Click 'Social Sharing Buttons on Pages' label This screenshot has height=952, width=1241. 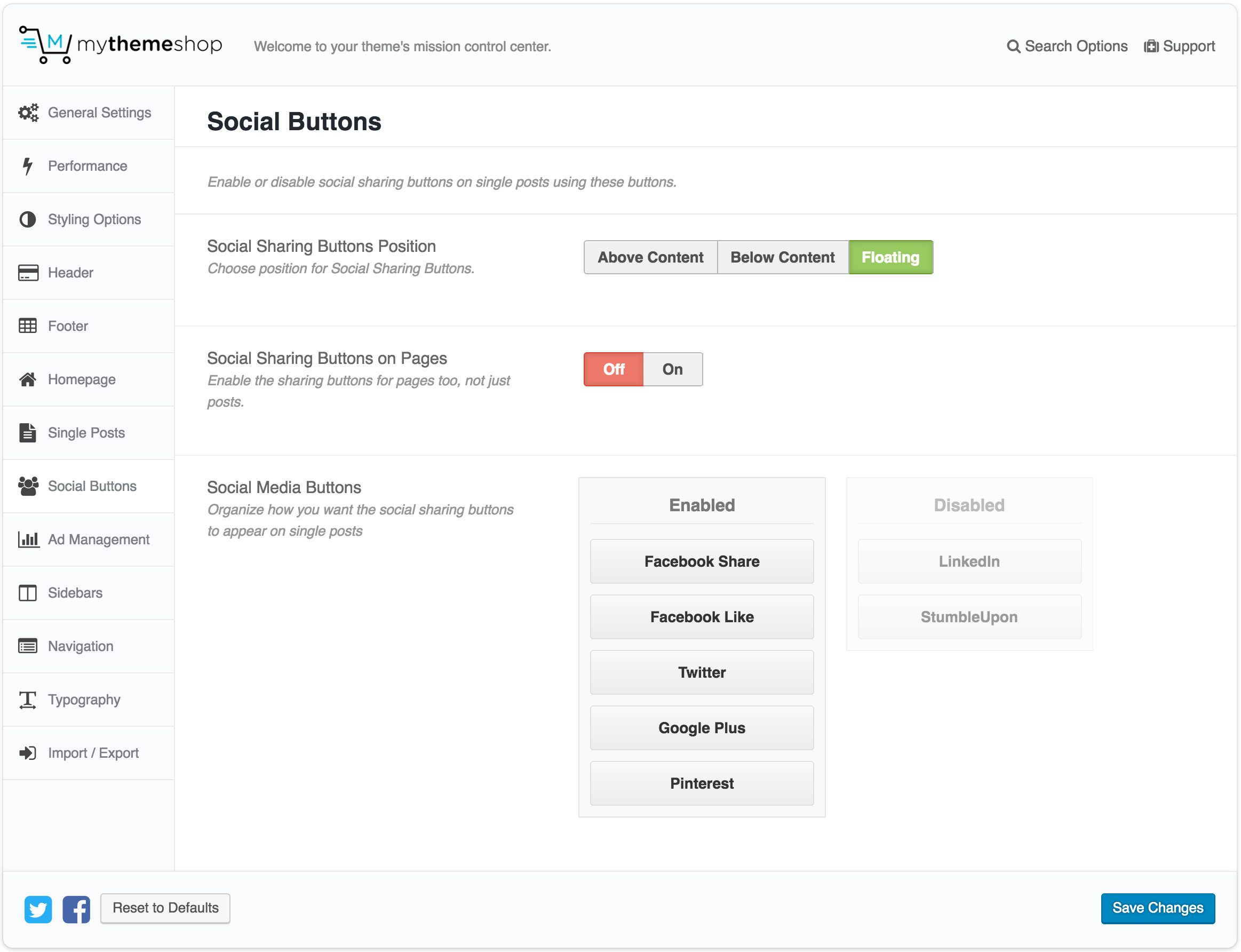[x=327, y=359]
